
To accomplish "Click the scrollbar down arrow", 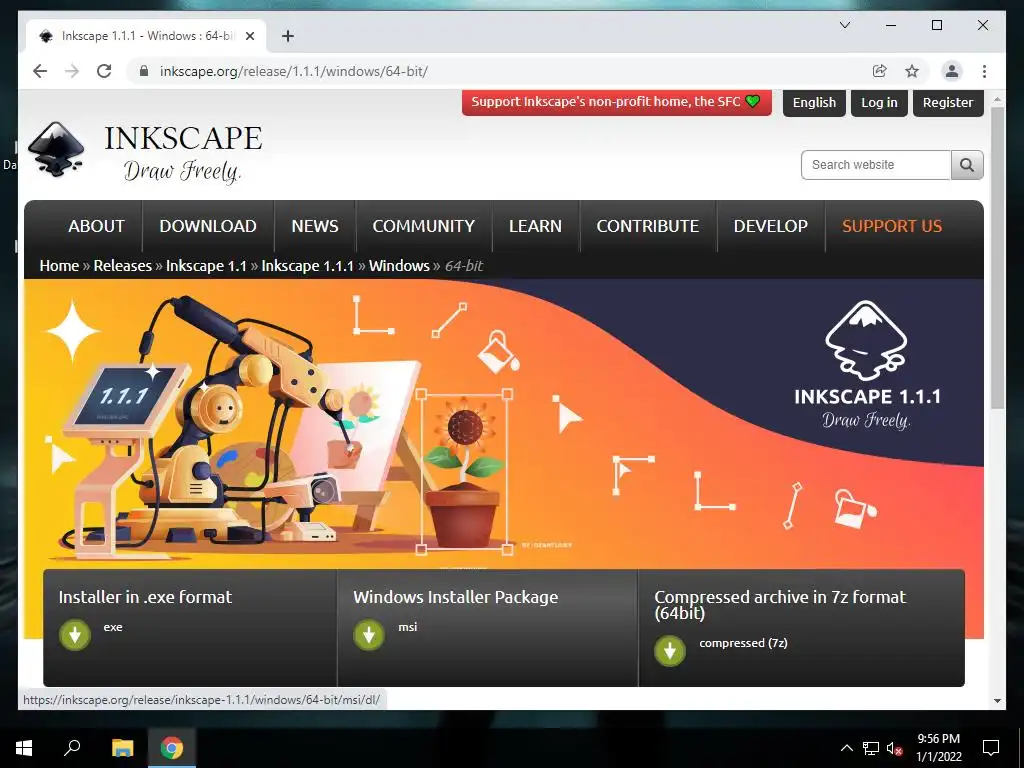I will (997, 701).
